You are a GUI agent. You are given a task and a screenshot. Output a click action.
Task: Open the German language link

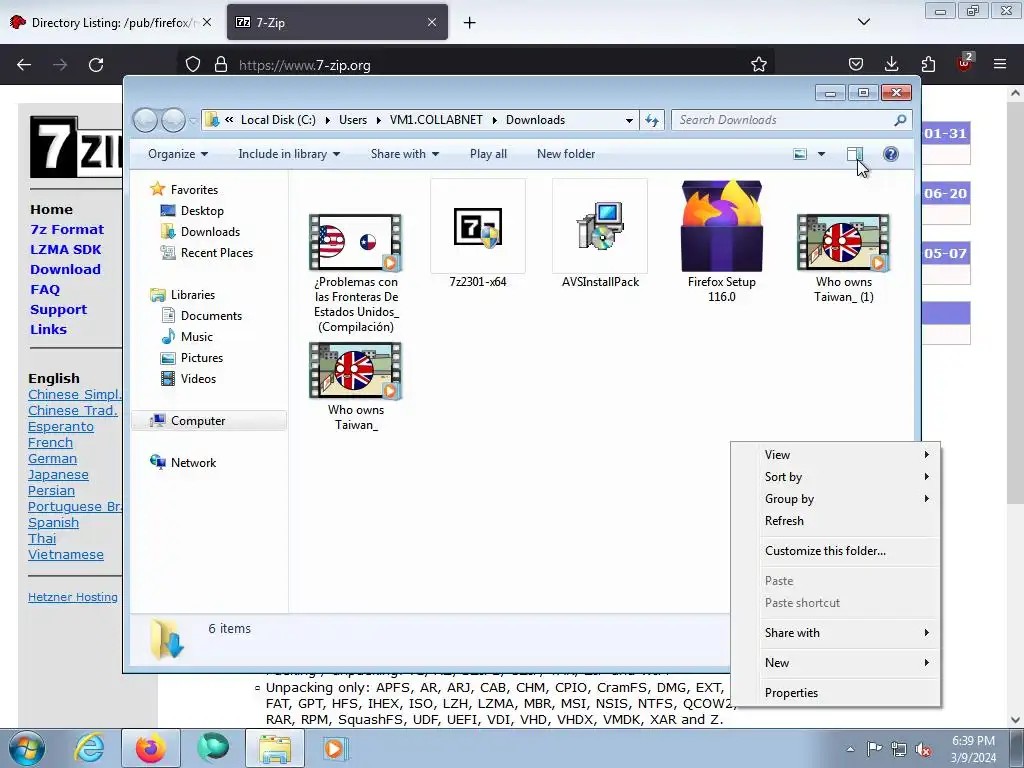(x=52, y=458)
